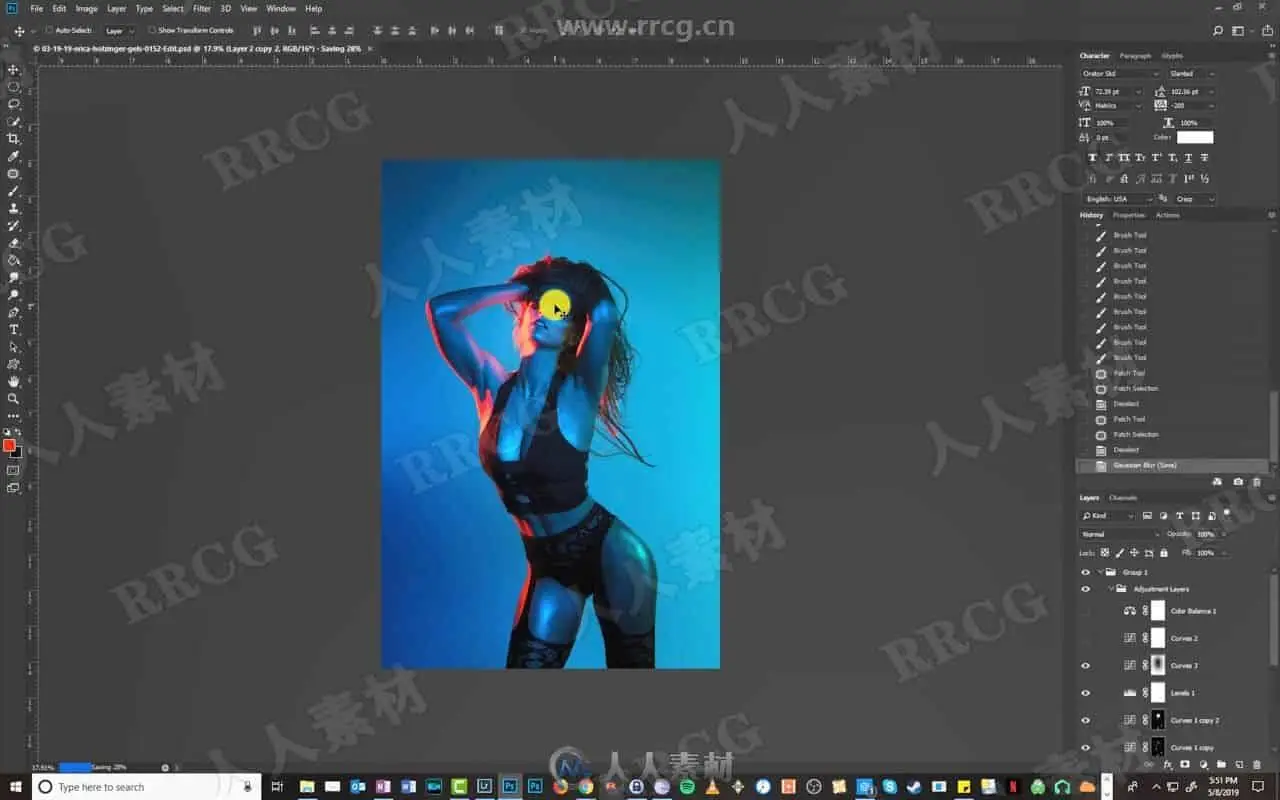Select the Gaussian Blur history state

[1172, 466]
